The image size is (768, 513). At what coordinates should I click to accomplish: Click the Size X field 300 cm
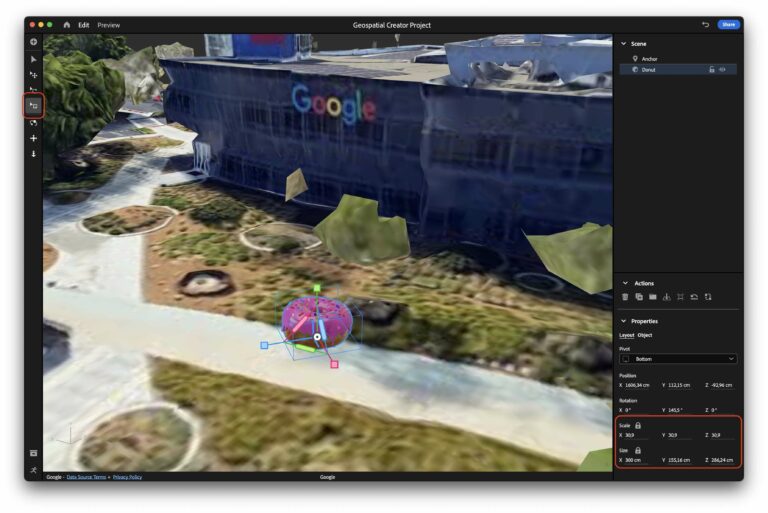(636, 460)
